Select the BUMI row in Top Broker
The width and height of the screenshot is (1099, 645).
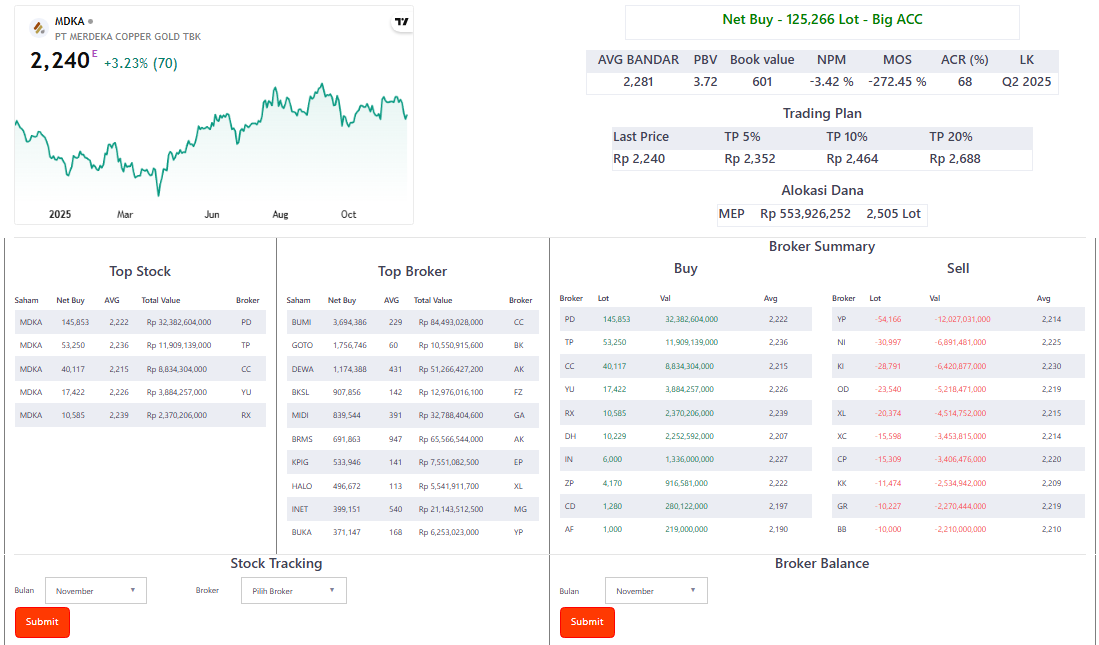tap(412, 322)
